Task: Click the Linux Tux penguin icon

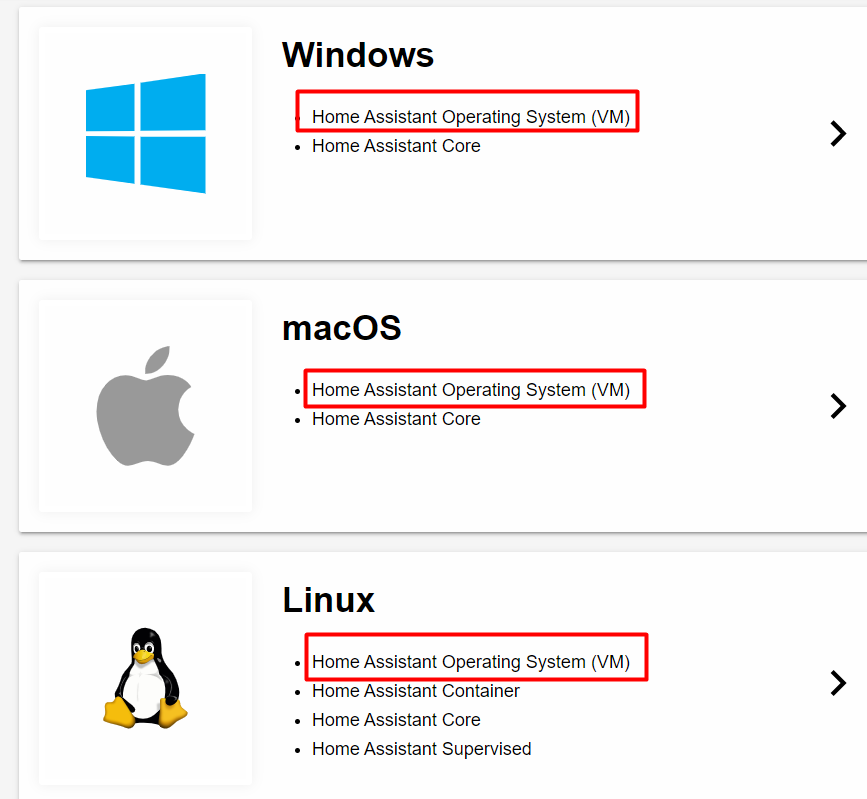Action: click(145, 678)
